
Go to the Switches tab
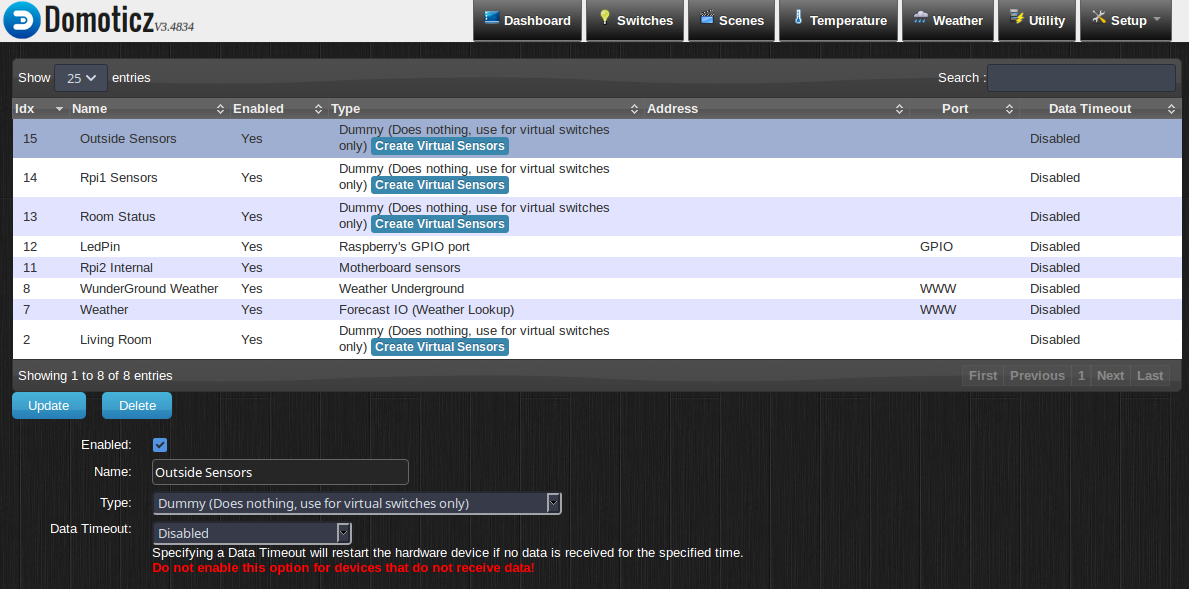tap(635, 20)
